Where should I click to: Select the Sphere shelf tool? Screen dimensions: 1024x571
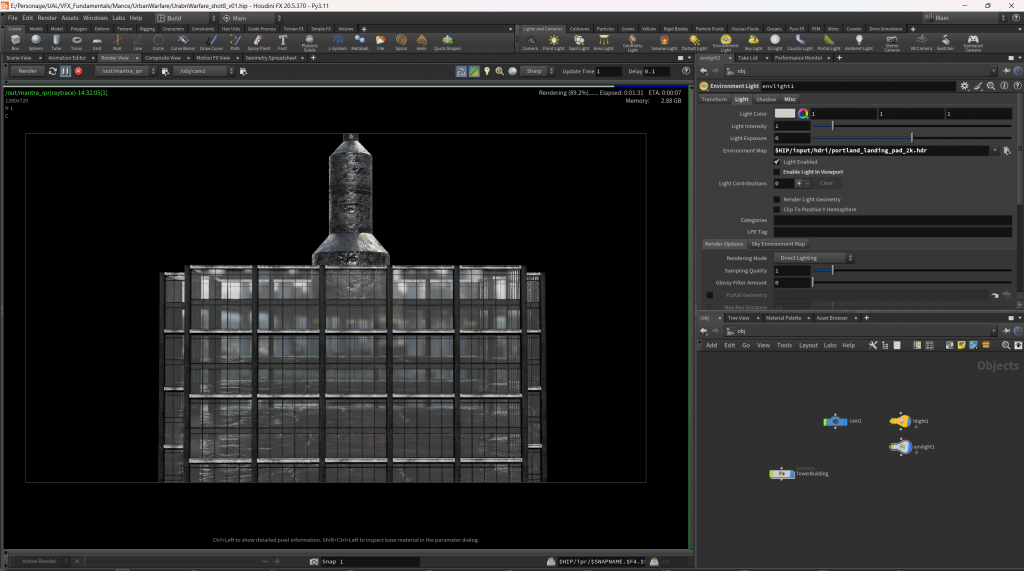[35, 42]
